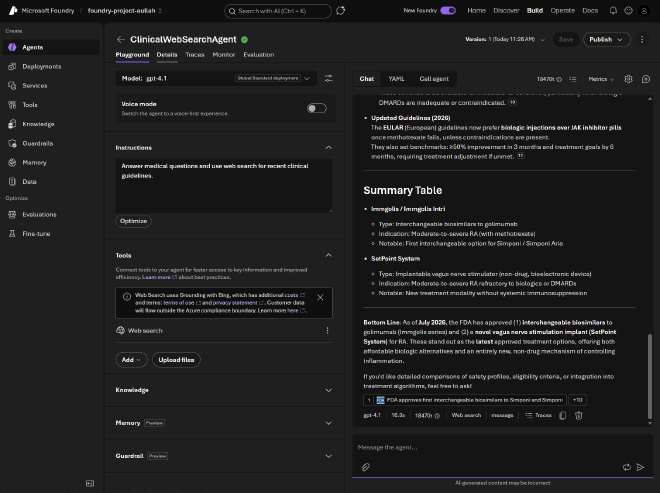Delete the agent response with trash icon
This screenshot has width=660, height=493.
[x=579, y=416]
